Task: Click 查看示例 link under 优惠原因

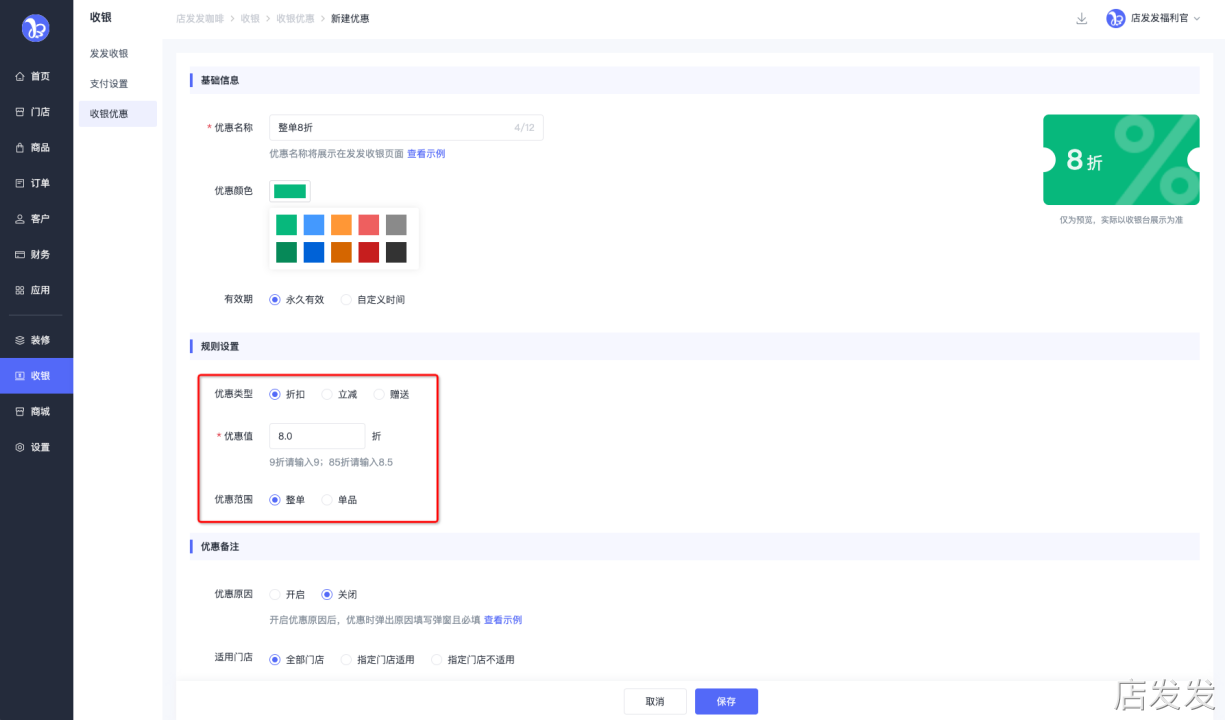Action: pos(503,620)
